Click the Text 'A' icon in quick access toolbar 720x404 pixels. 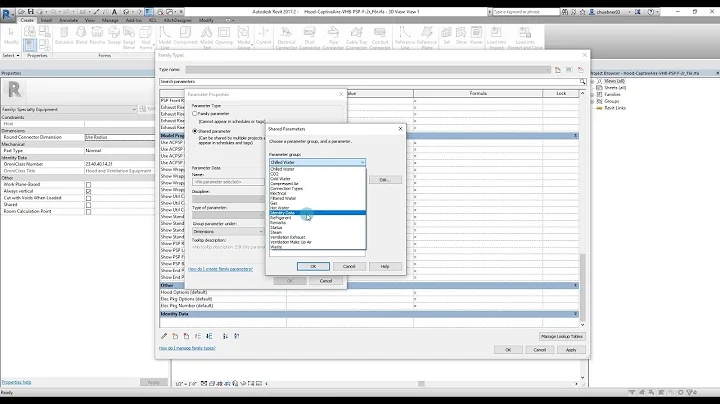(x=114, y=11)
